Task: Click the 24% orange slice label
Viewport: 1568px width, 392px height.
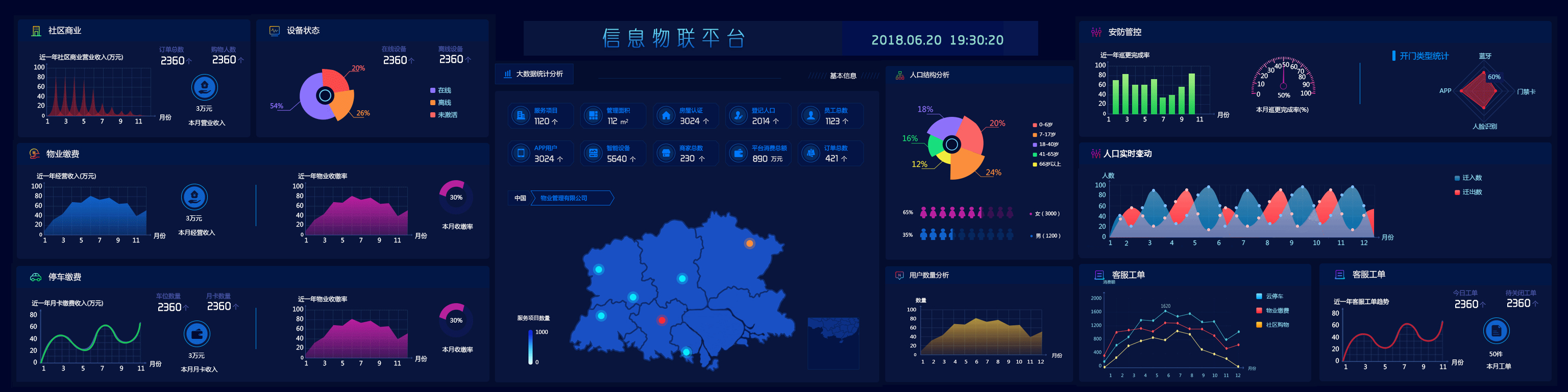Action: [x=993, y=173]
